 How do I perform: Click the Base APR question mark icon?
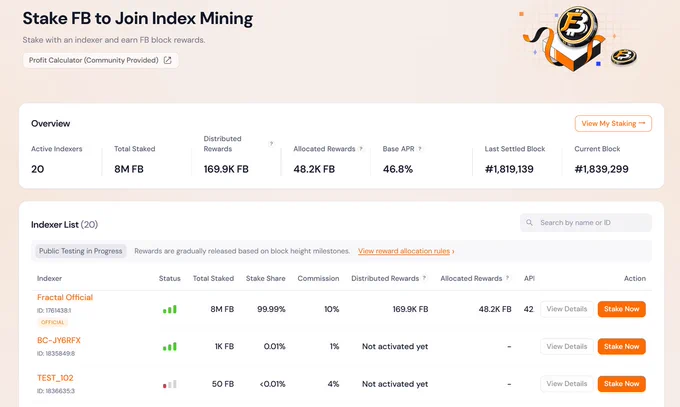(419, 149)
